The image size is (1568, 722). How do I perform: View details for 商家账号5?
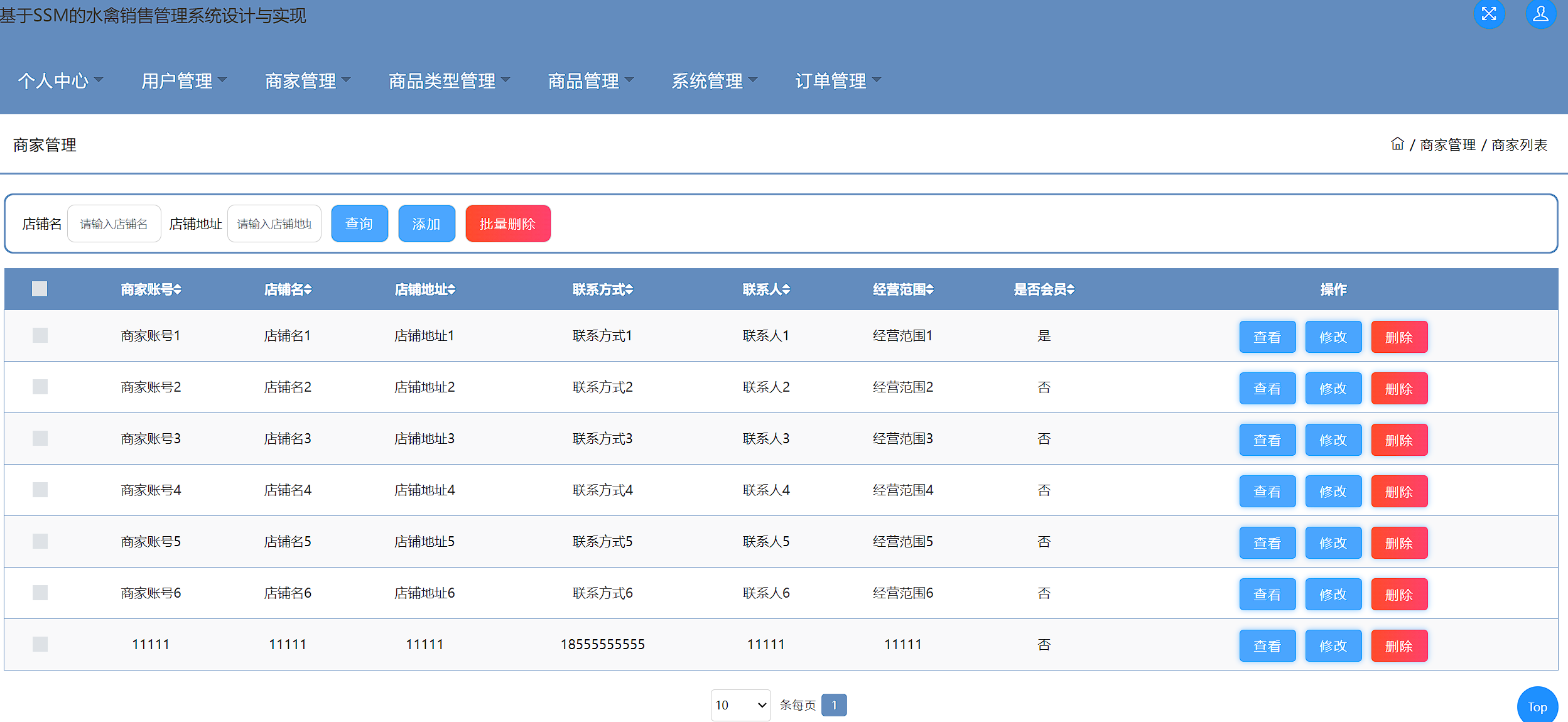pyautogui.click(x=1268, y=543)
